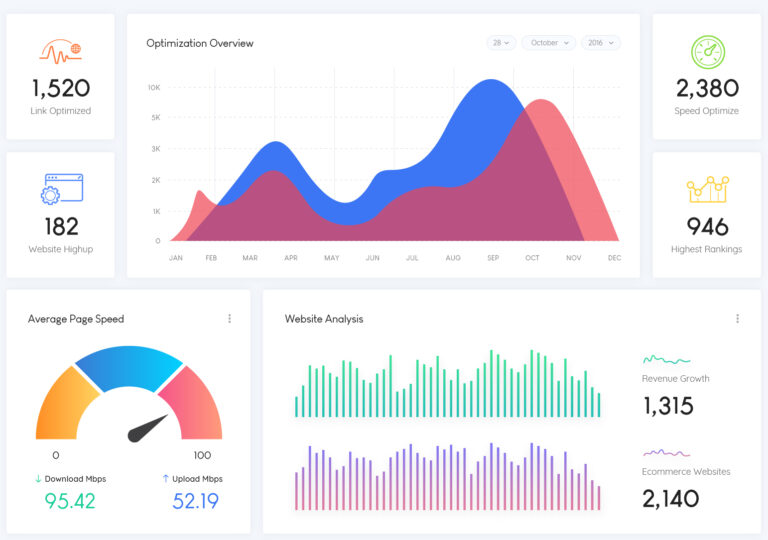The height and width of the screenshot is (540, 768).
Task: Click the yellow Highest Rankings chart icon
Action: (707, 189)
